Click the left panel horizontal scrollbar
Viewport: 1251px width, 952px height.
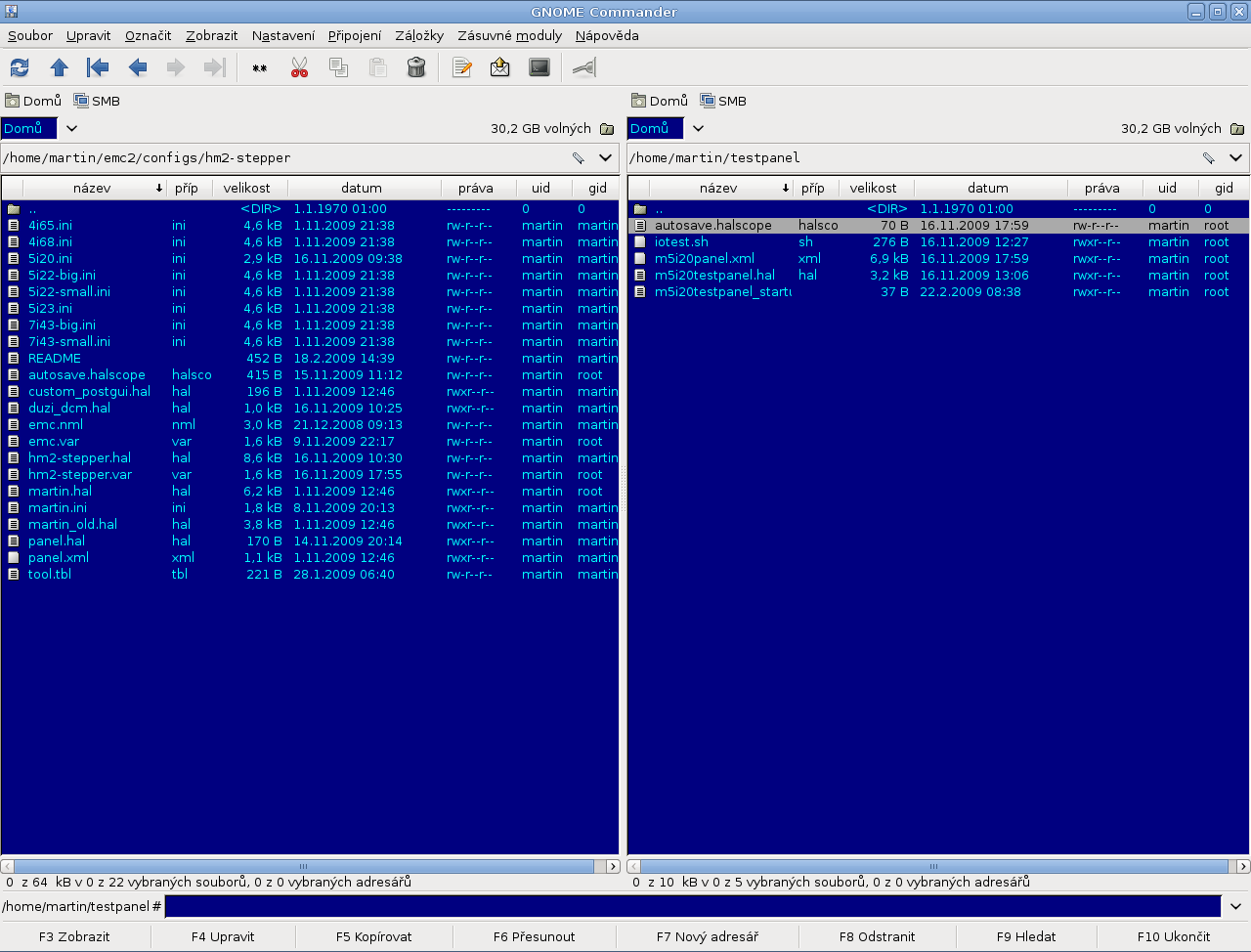coord(303,866)
